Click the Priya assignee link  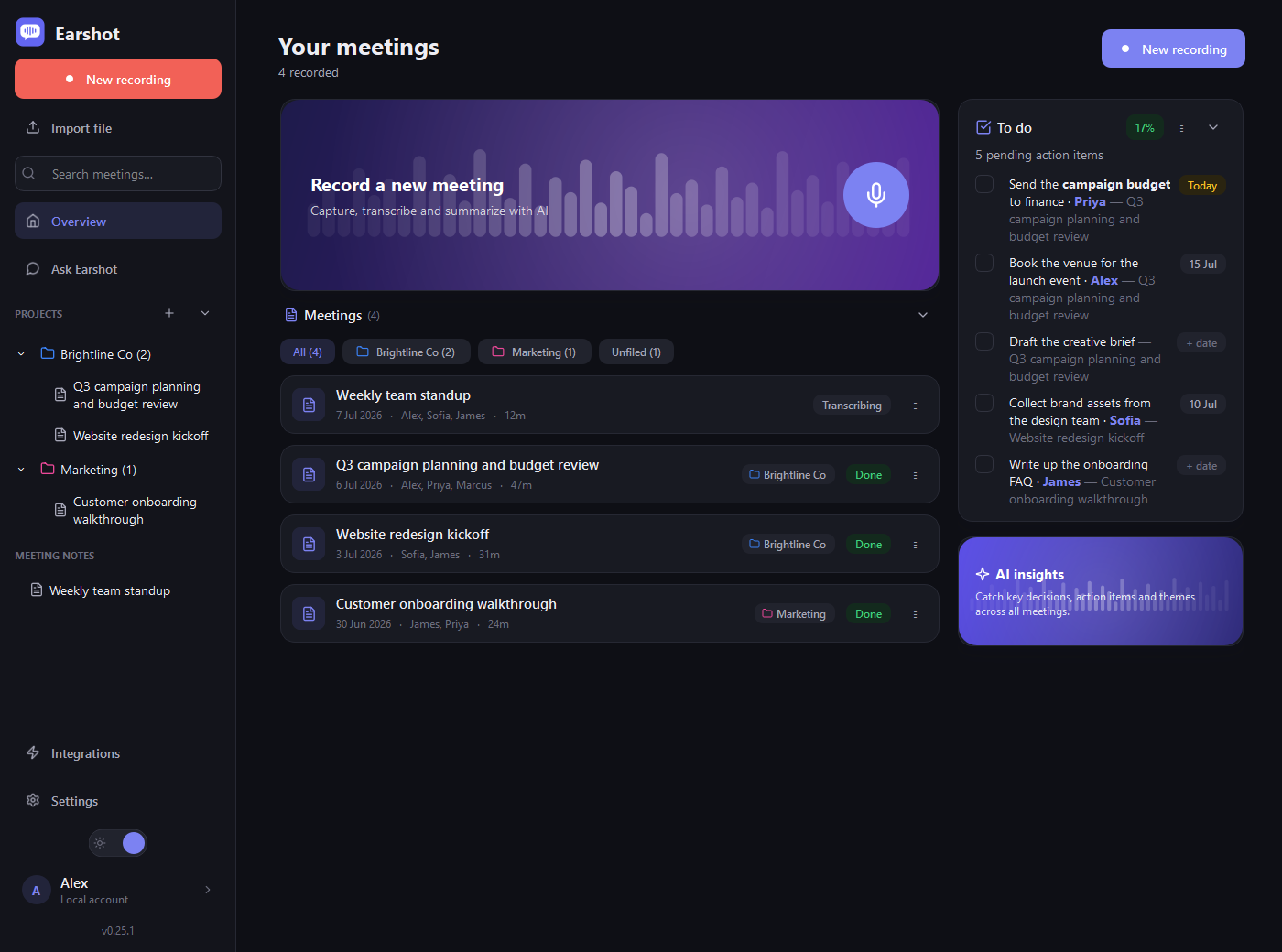tap(1090, 201)
